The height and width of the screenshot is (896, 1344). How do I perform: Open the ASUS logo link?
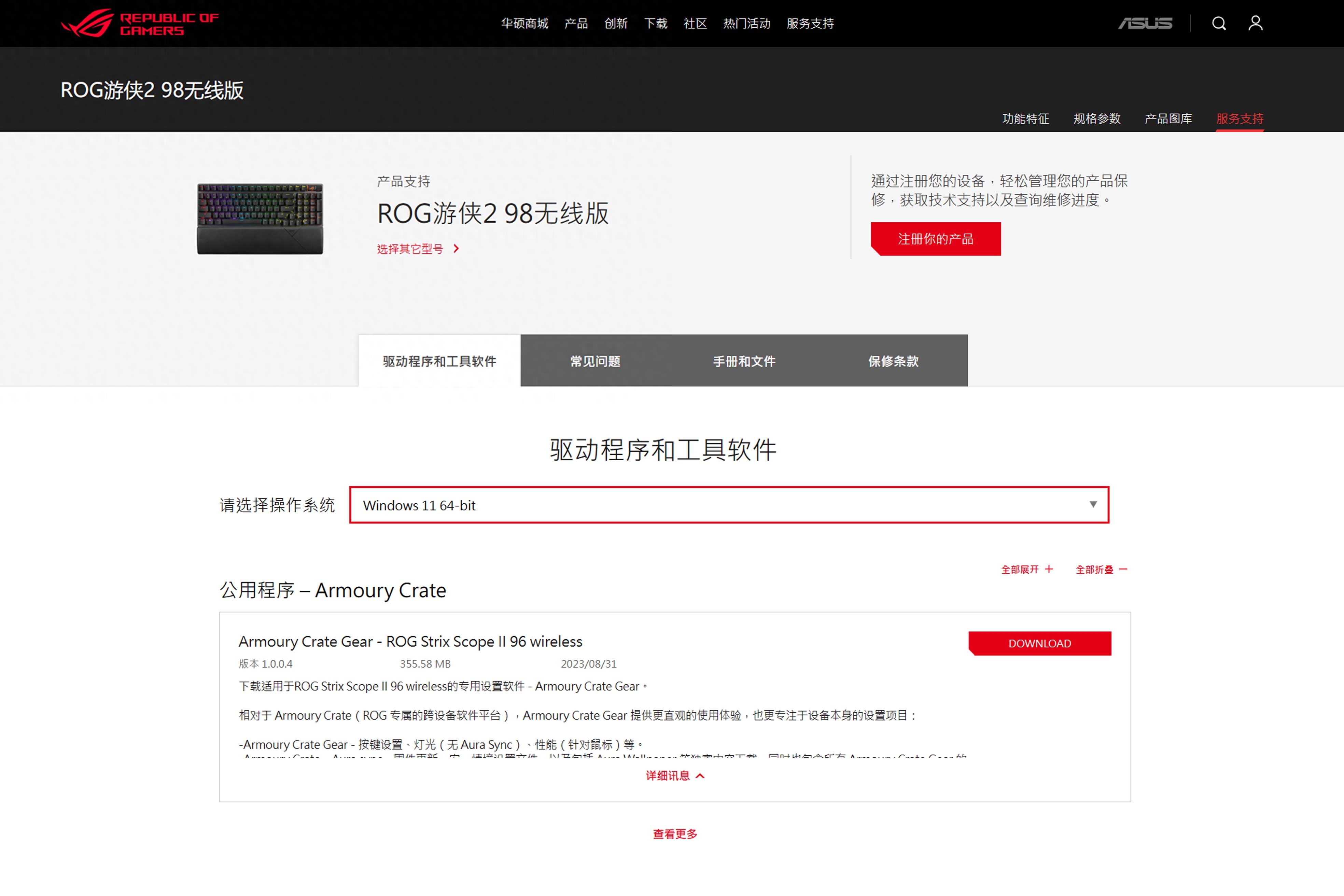click(x=1145, y=23)
